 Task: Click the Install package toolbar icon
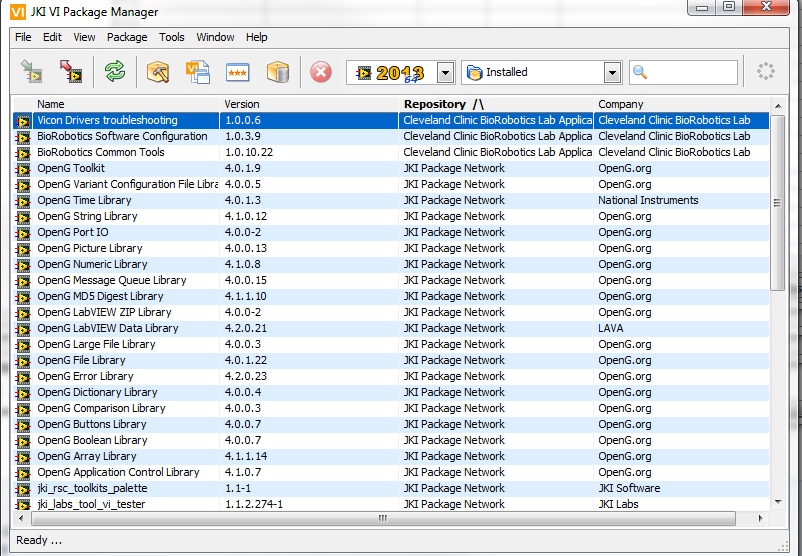(33, 72)
